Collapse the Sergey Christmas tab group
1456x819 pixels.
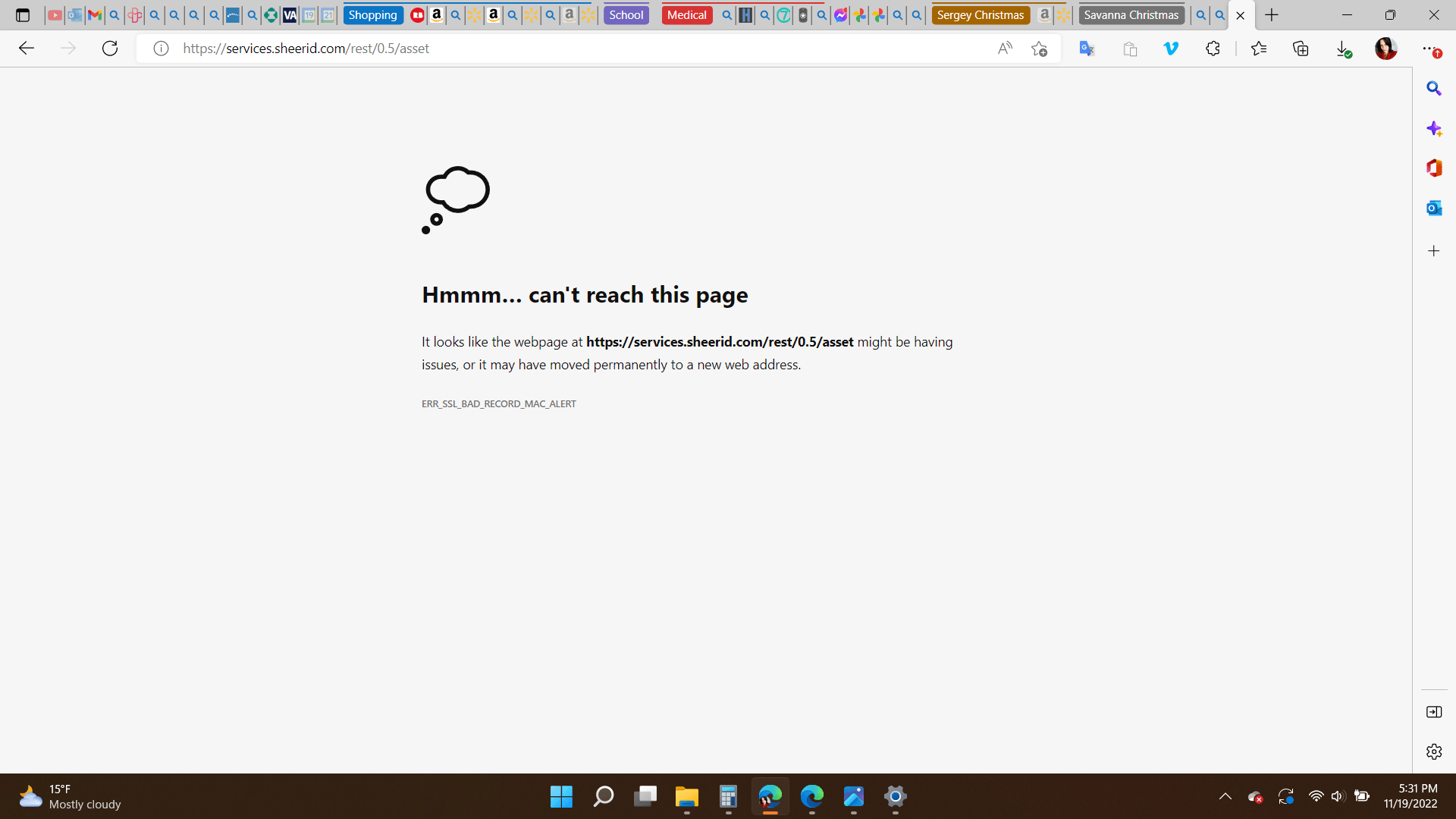[980, 15]
